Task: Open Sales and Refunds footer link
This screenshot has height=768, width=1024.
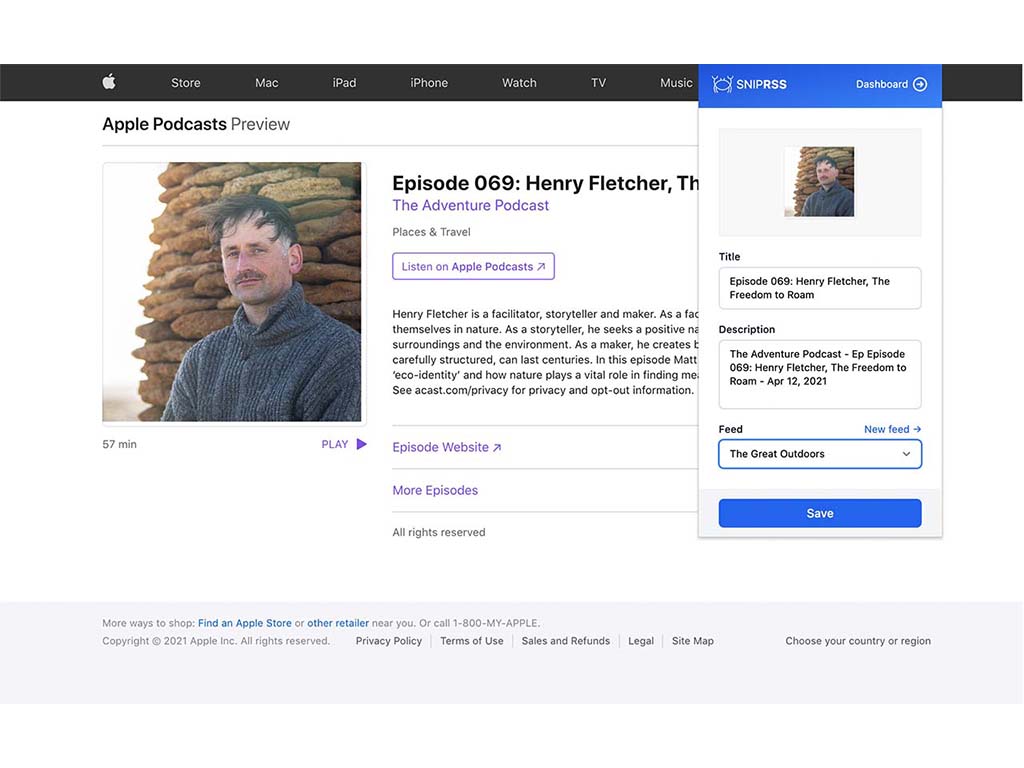Action: tap(566, 641)
